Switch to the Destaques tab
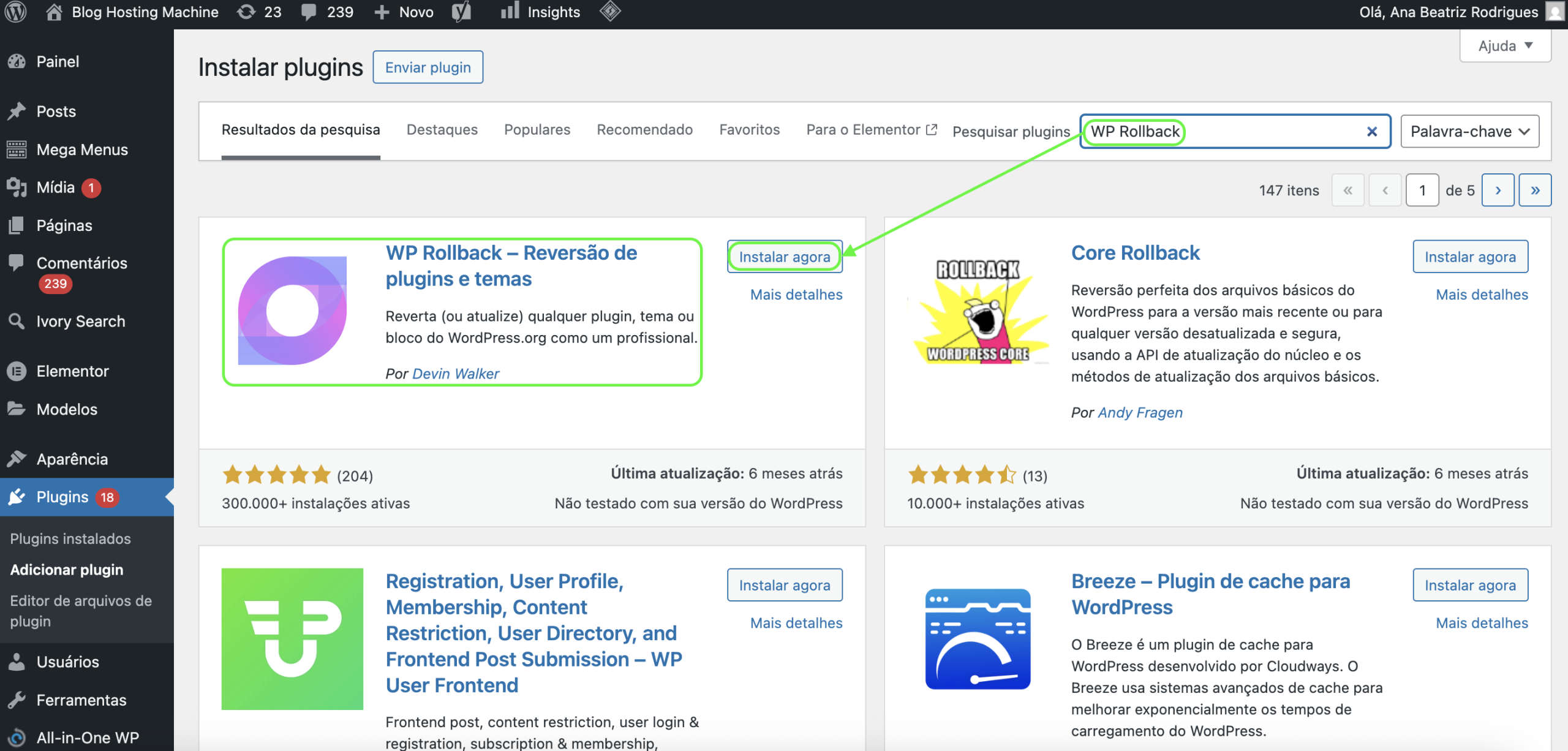The width and height of the screenshot is (1568, 751). (x=442, y=129)
